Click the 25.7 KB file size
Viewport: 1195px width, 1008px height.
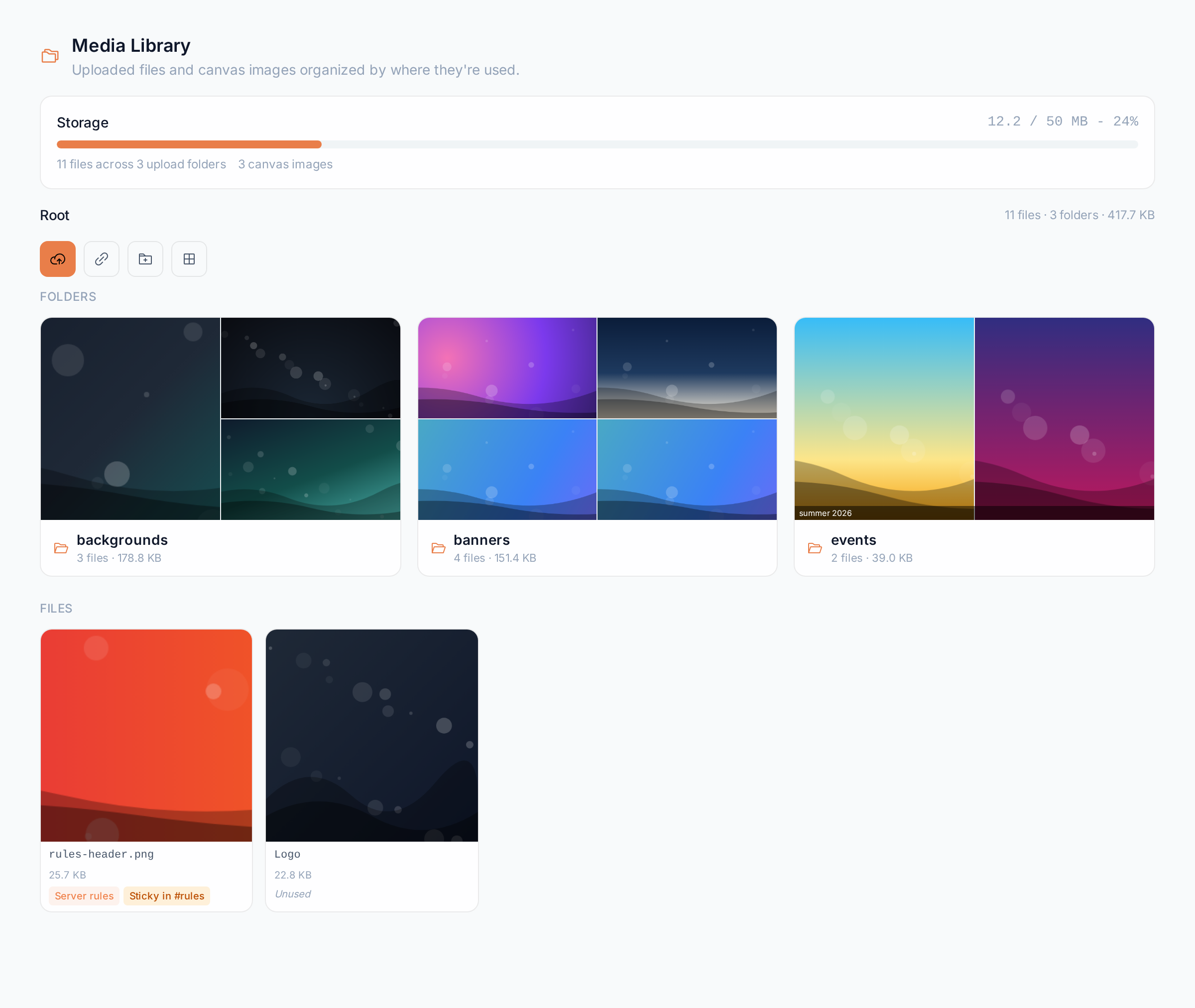[x=67, y=875]
